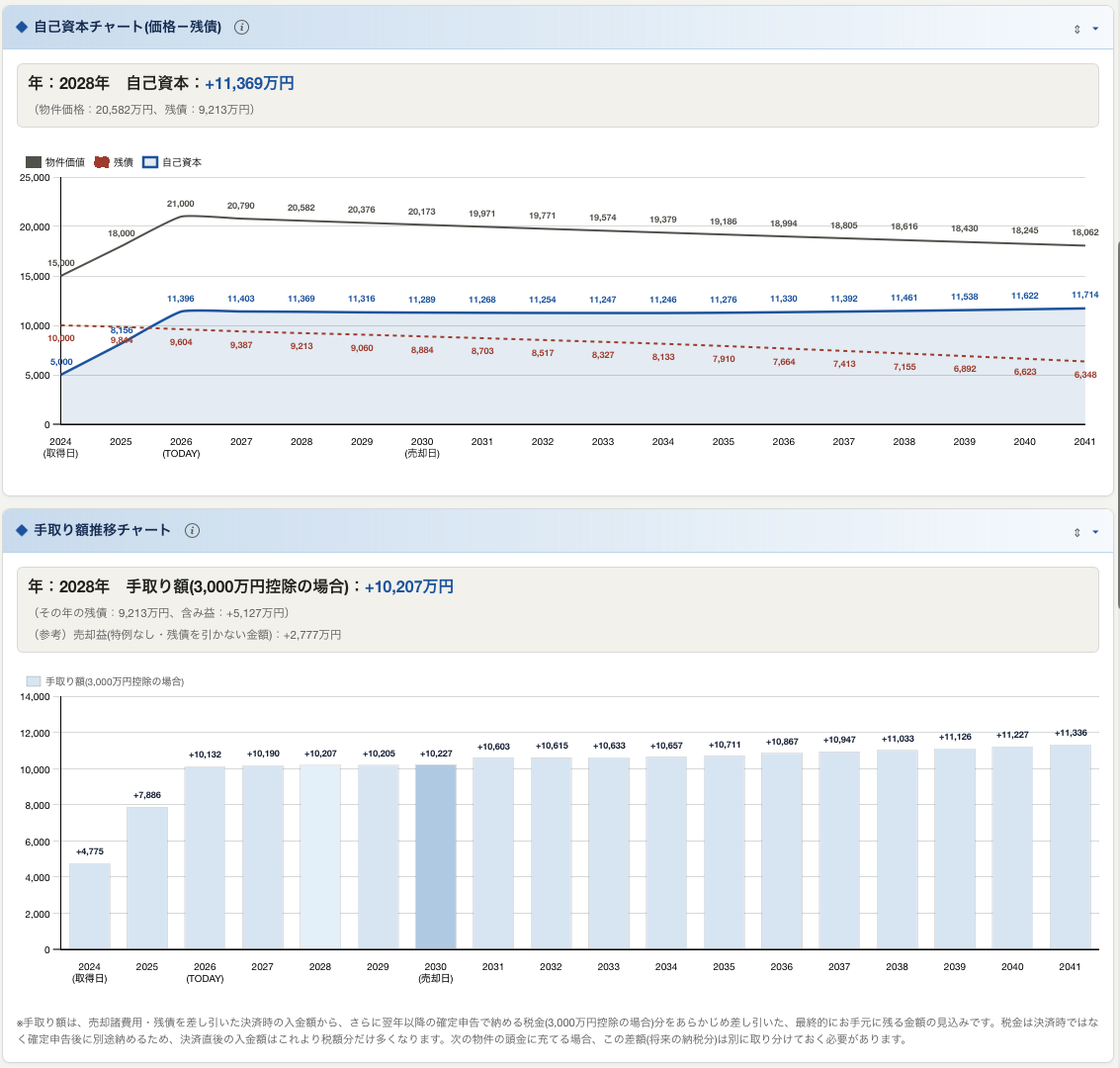
Task: Collapse the 自己資本チャート panel with its caret
Action: (x=1095, y=30)
